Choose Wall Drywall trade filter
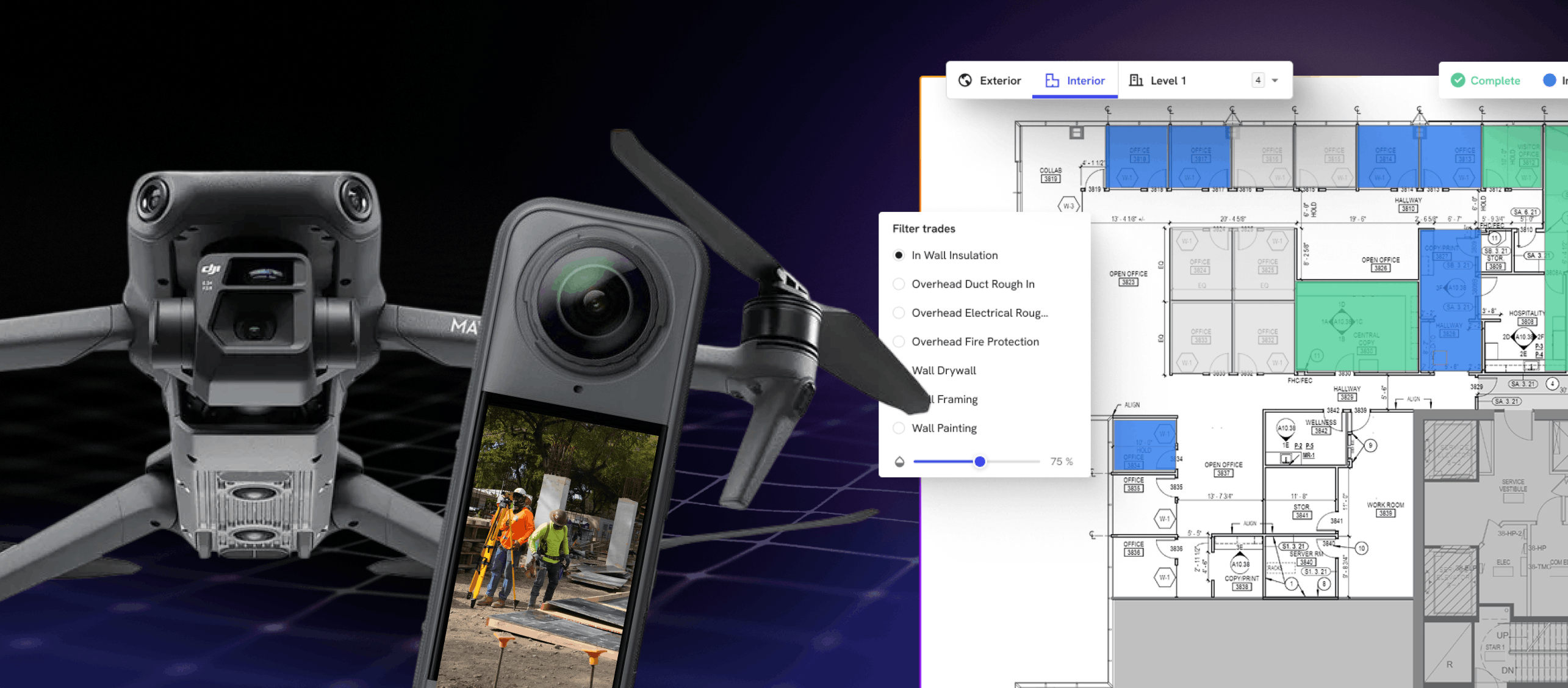The image size is (1568, 688). pos(943,371)
